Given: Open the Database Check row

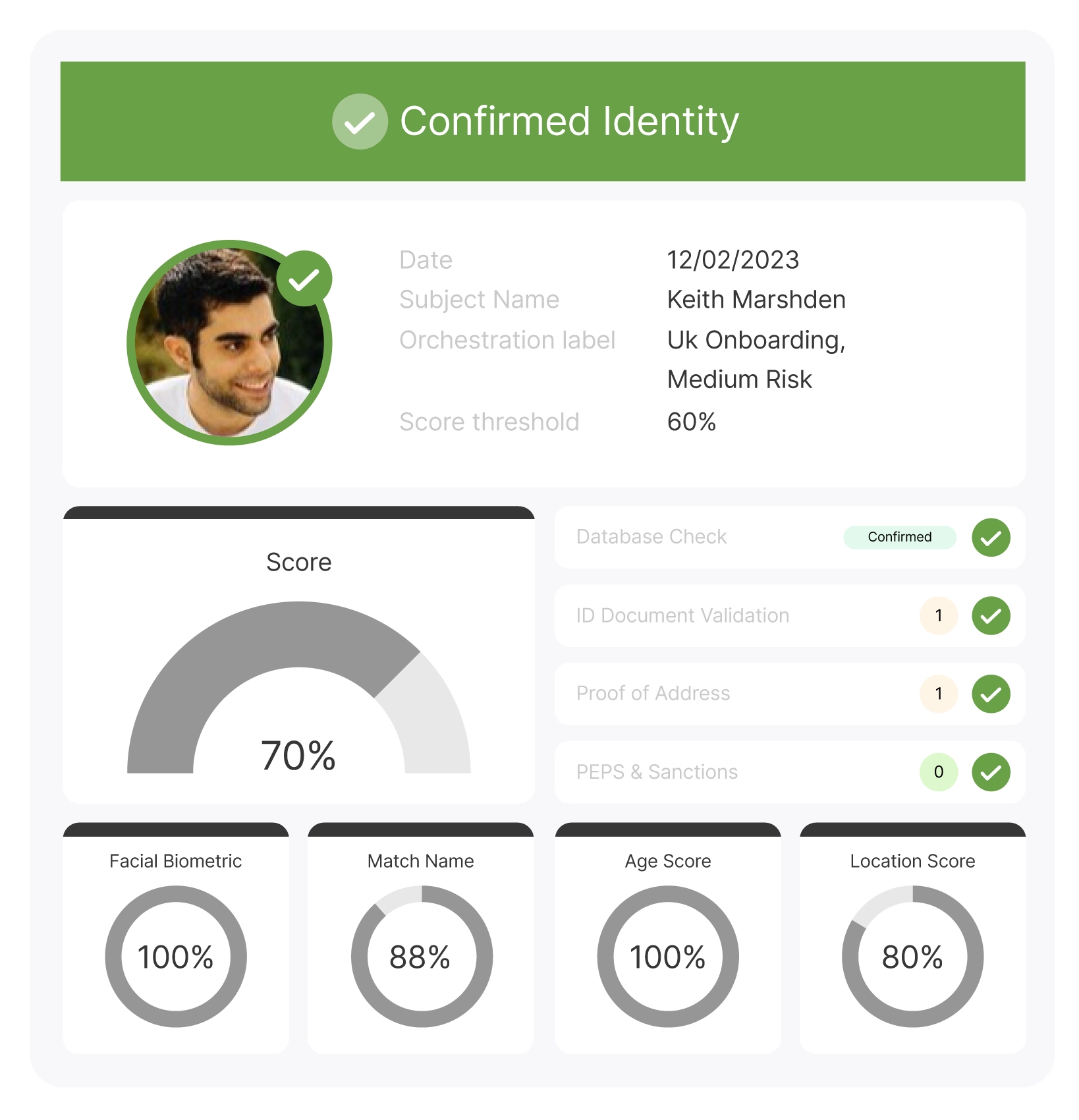Looking at the screenshot, I should (x=790, y=538).
